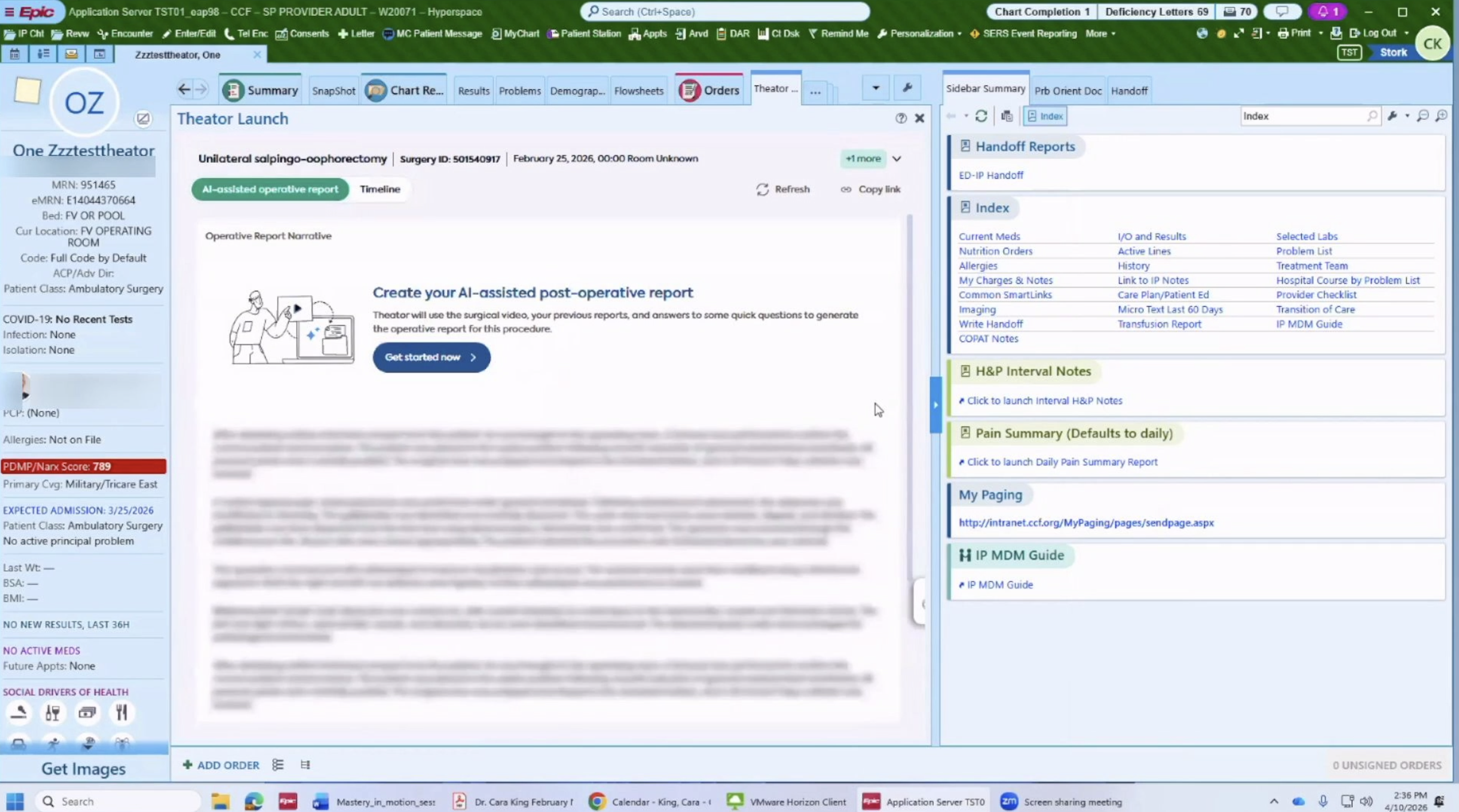Collapse sidebar using the blue splitter handle
This screenshot has width=1459, height=812.
click(x=935, y=404)
